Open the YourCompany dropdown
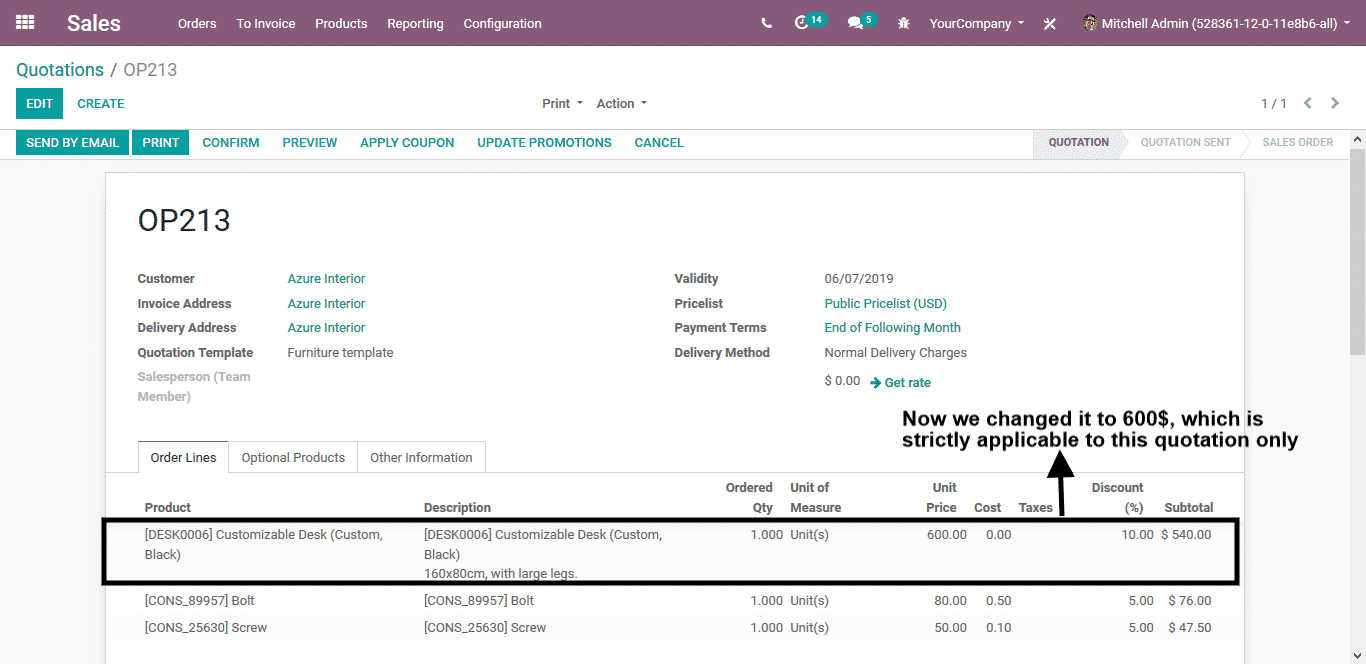1366x664 pixels. pyautogui.click(x=976, y=23)
